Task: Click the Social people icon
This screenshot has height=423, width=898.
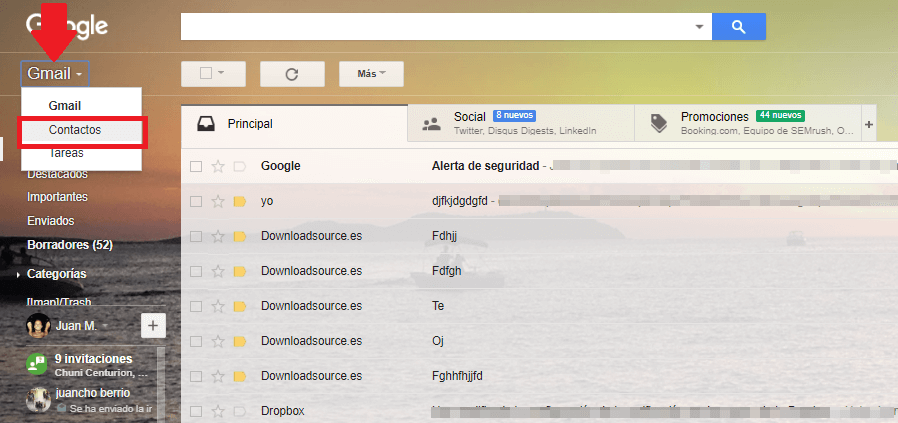Action: coord(431,124)
